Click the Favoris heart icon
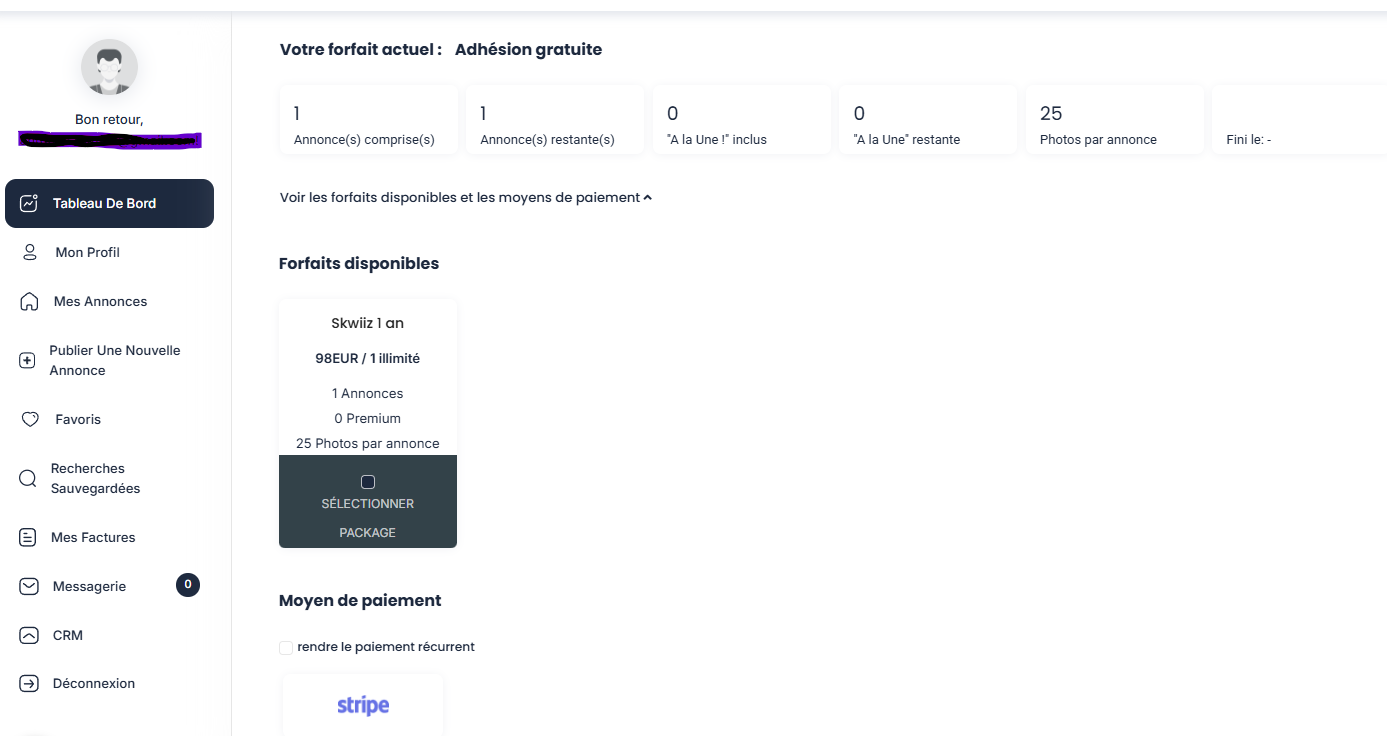Viewport: 1387px width, 736px height. click(29, 420)
